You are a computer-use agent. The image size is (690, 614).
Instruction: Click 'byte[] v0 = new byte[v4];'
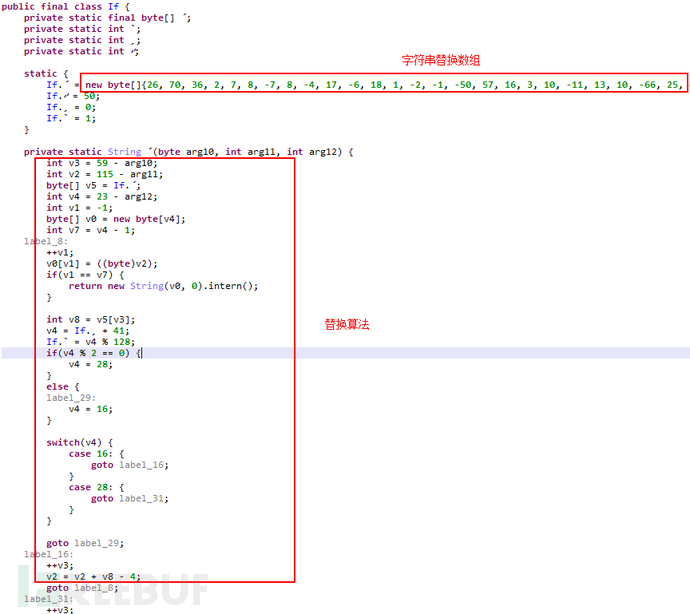tap(116, 219)
